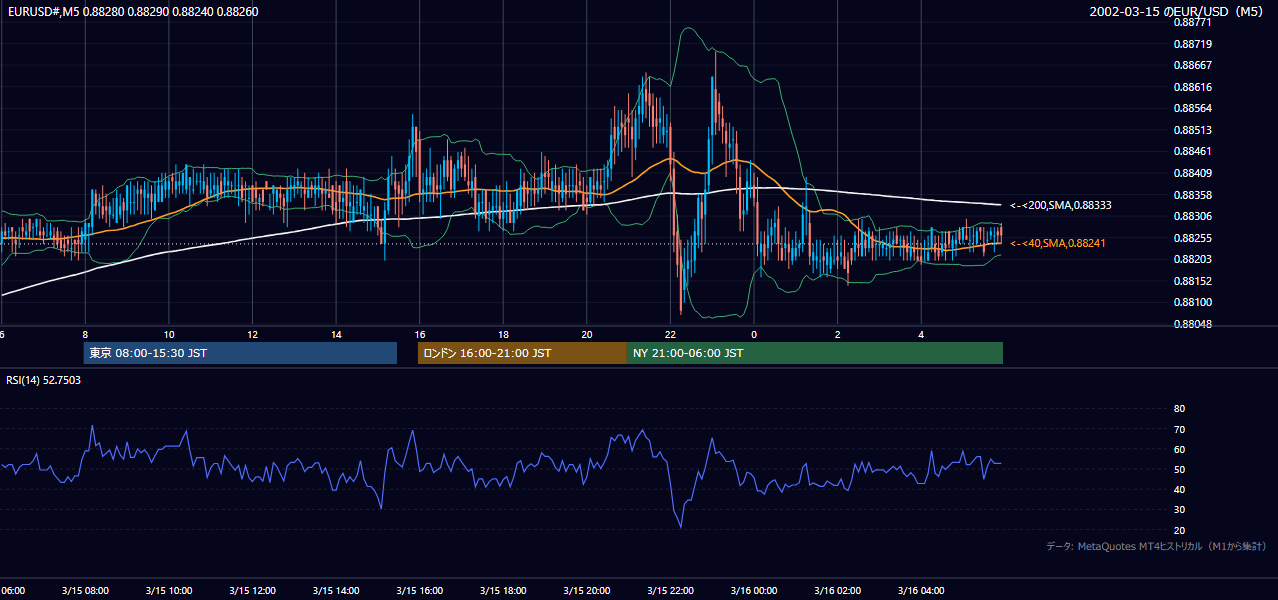Image resolution: width=1278 pixels, height=600 pixels.
Task: Click price axis value 0.88616
Action: [1192, 87]
